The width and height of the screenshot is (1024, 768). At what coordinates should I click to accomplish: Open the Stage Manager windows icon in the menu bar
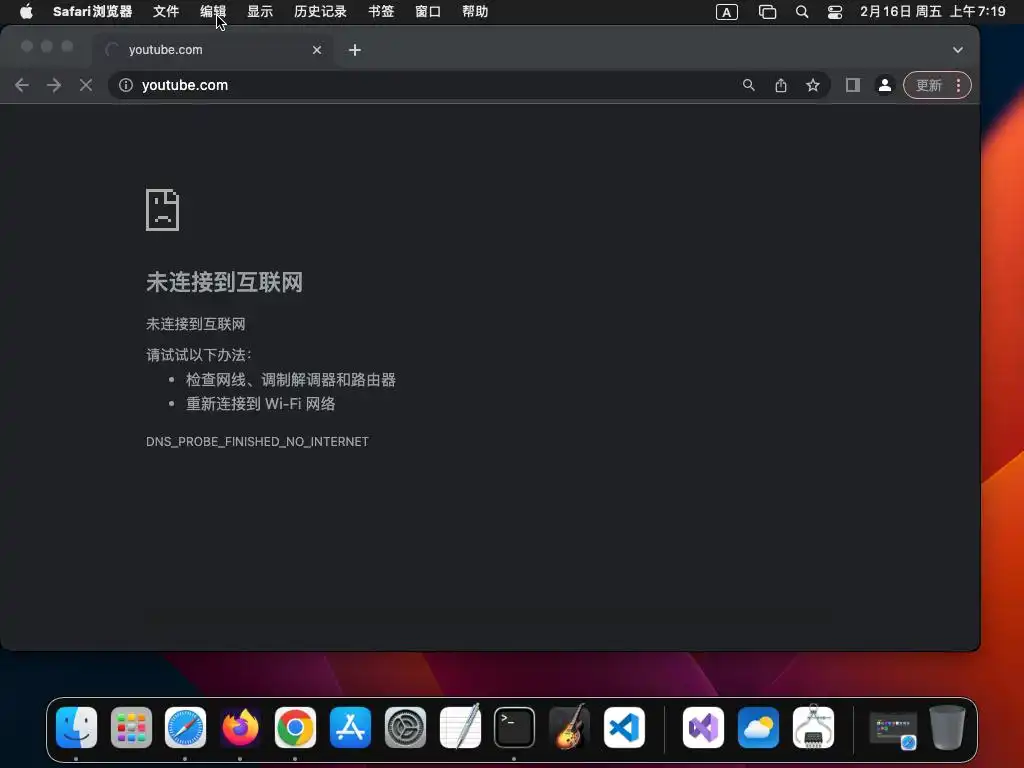tap(767, 12)
